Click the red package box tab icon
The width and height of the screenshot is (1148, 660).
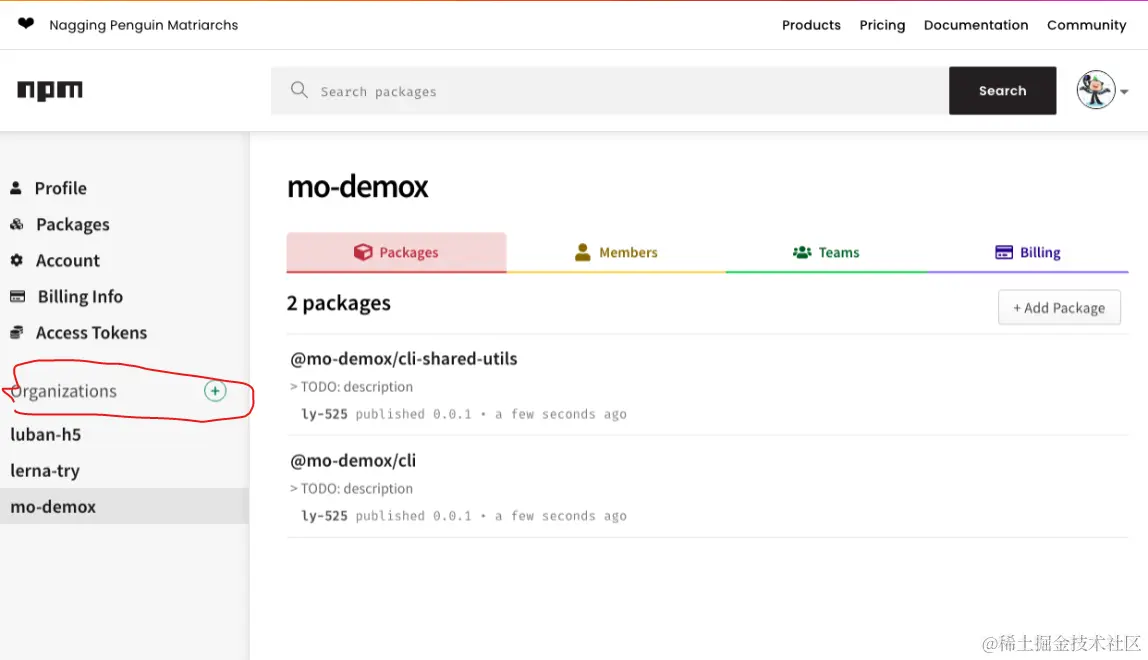click(363, 252)
